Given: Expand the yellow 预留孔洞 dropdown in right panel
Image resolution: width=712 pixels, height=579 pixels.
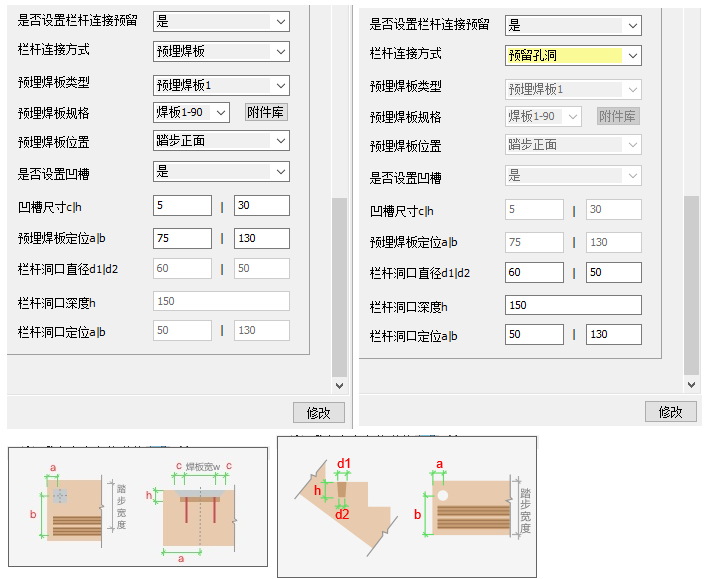Looking at the screenshot, I should click(x=573, y=56).
